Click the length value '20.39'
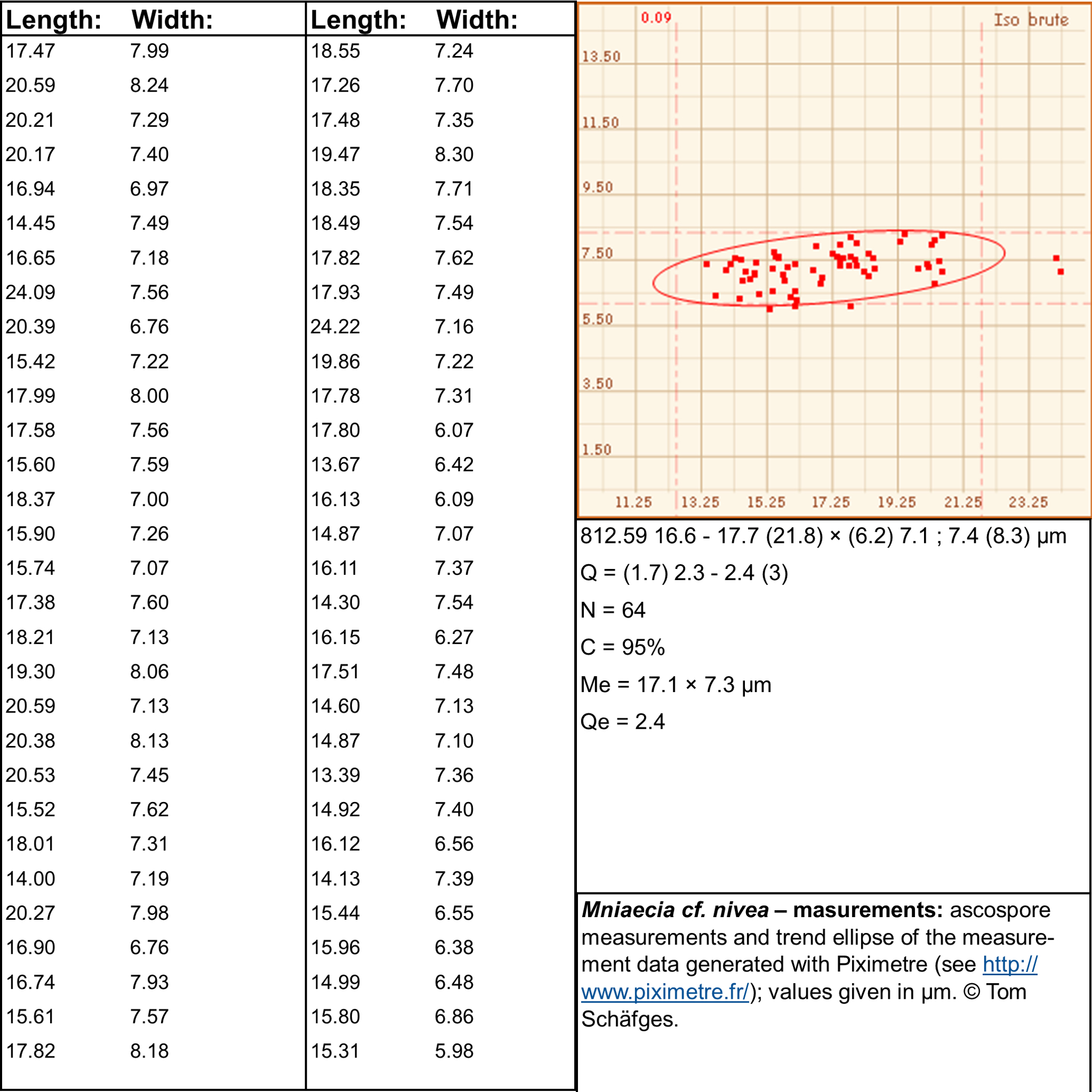 click(x=30, y=327)
